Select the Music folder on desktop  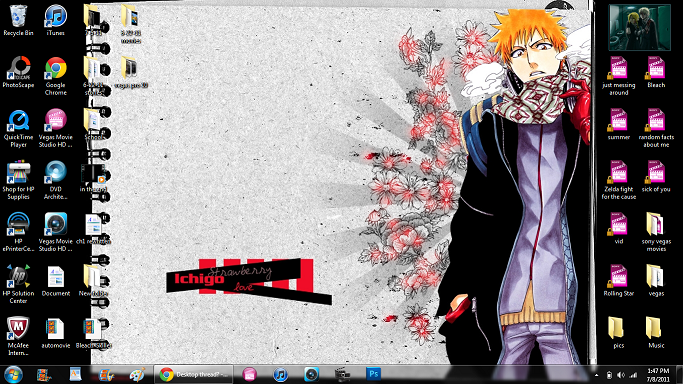click(656, 333)
